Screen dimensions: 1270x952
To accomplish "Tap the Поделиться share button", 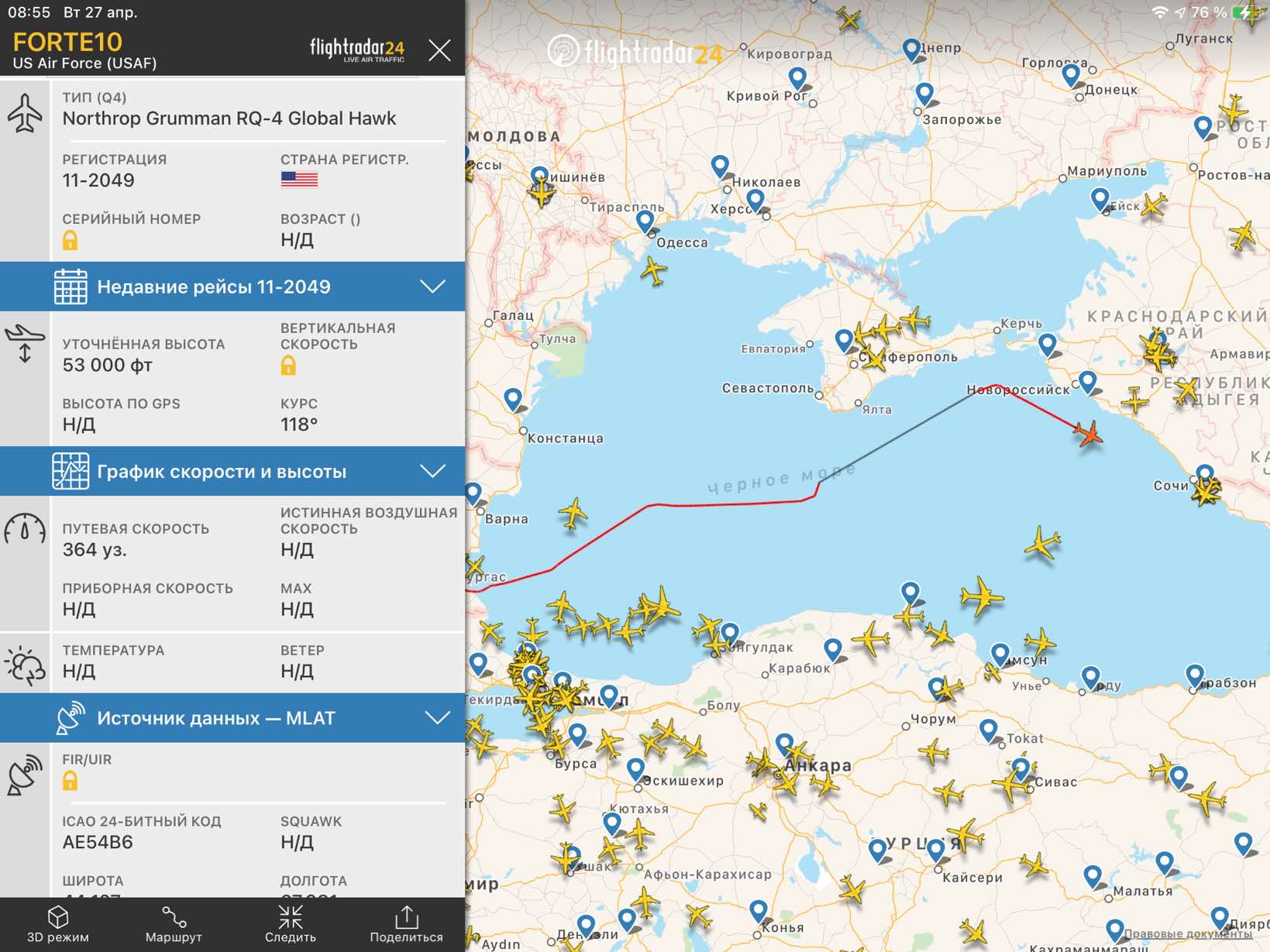I will (x=406, y=924).
